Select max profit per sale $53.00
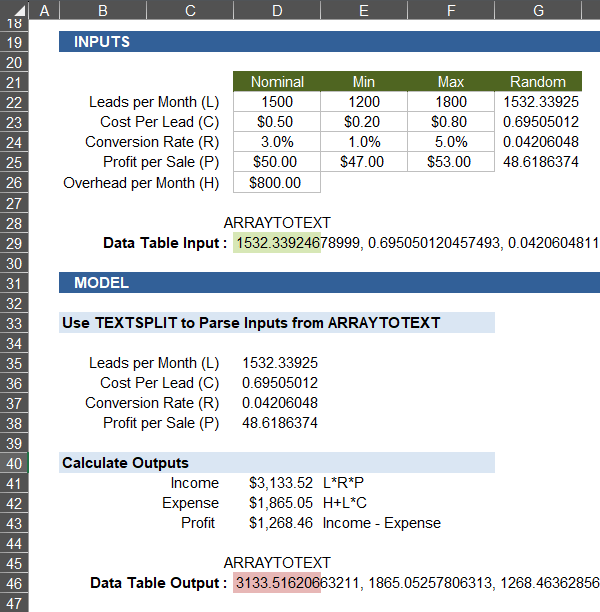600x612 pixels. coord(451,162)
